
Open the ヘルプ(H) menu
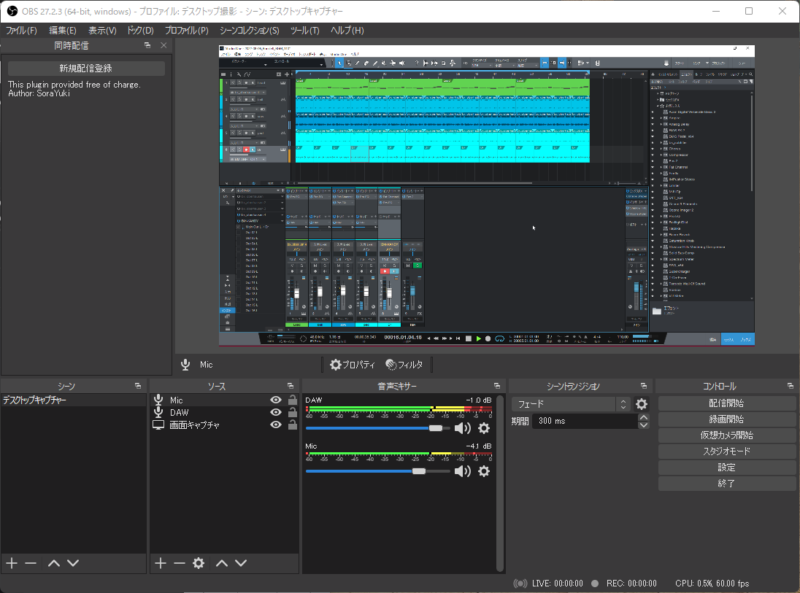point(347,31)
